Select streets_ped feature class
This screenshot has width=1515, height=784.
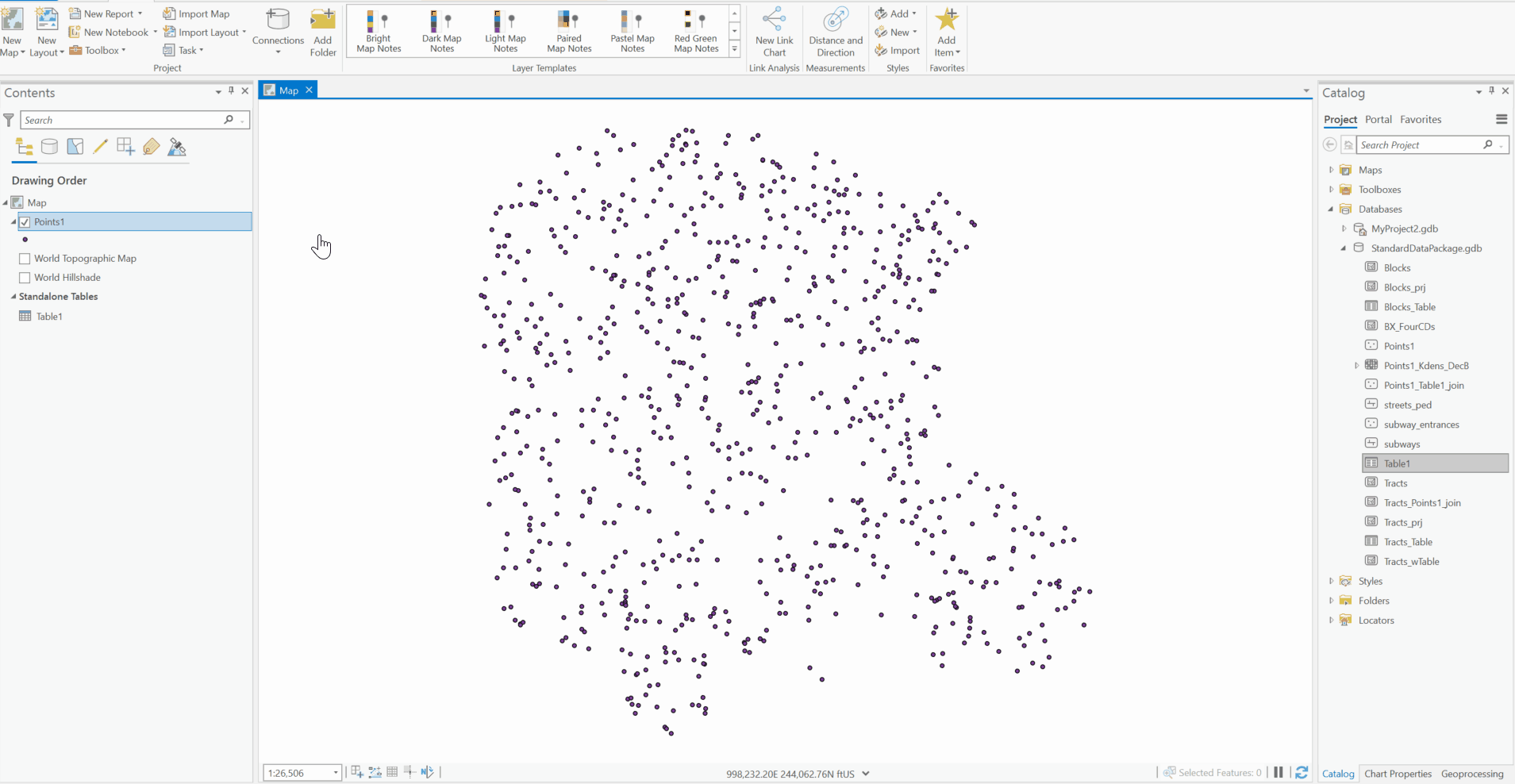click(x=1407, y=405)
